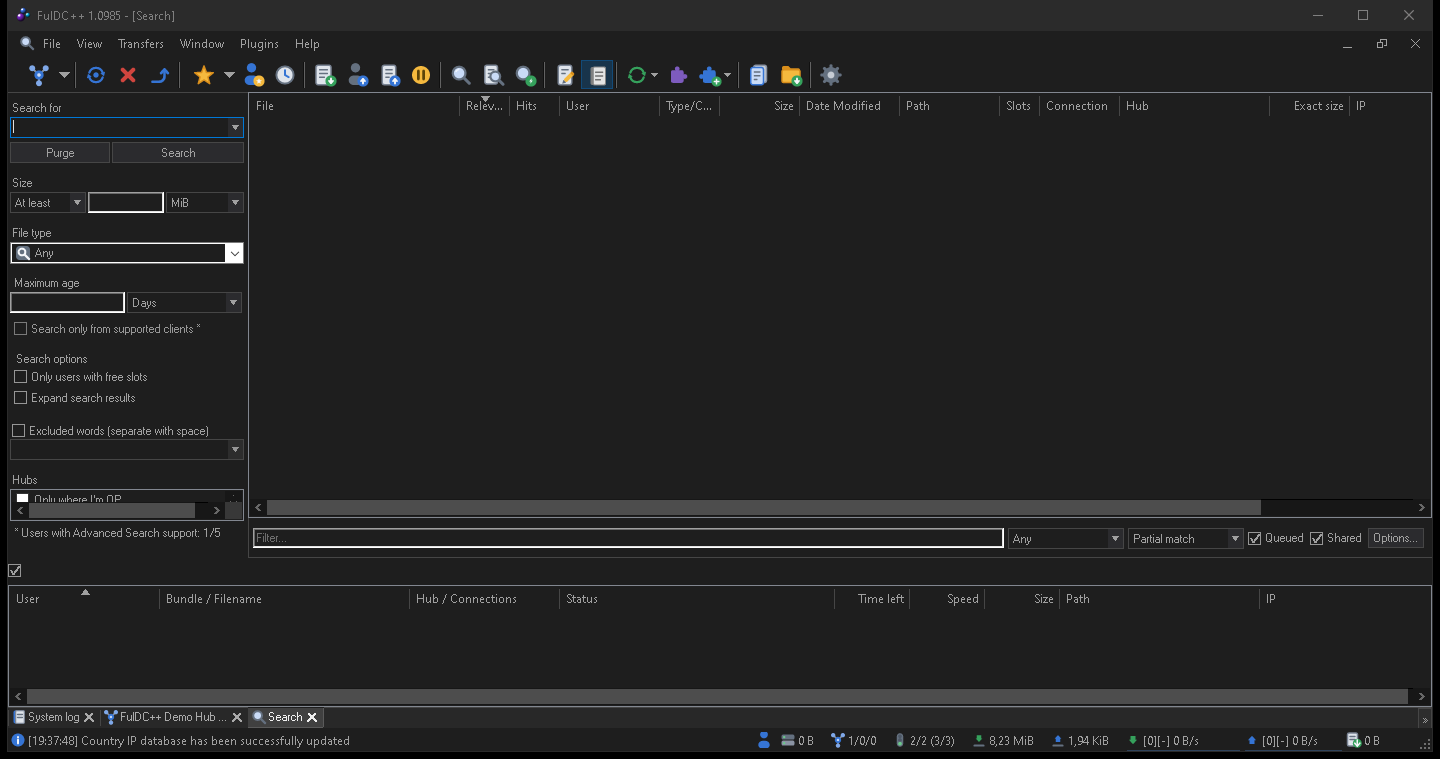This screenshot has height=759, width=1440.
Task: Click the Options... button
Action: click(x=1396, y=538)
